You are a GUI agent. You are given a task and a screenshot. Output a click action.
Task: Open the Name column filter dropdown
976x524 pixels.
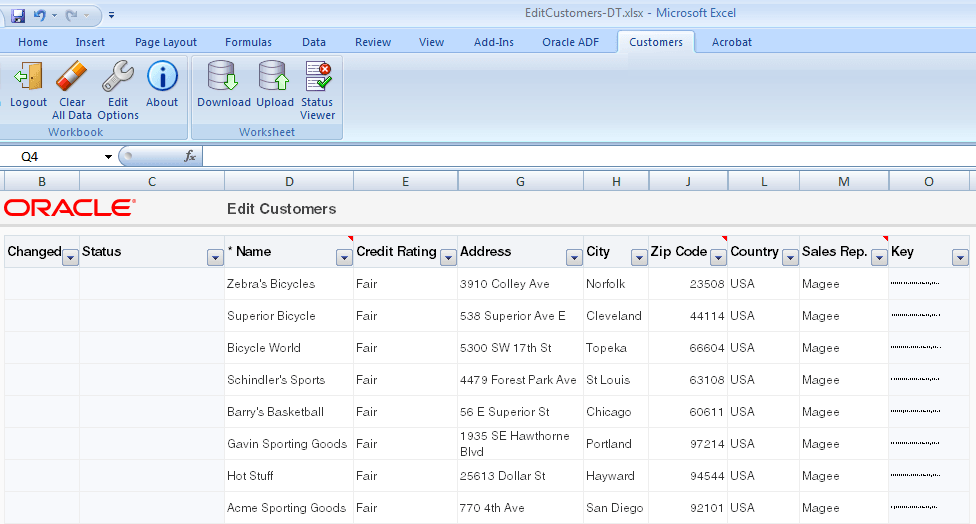(344, 257)
